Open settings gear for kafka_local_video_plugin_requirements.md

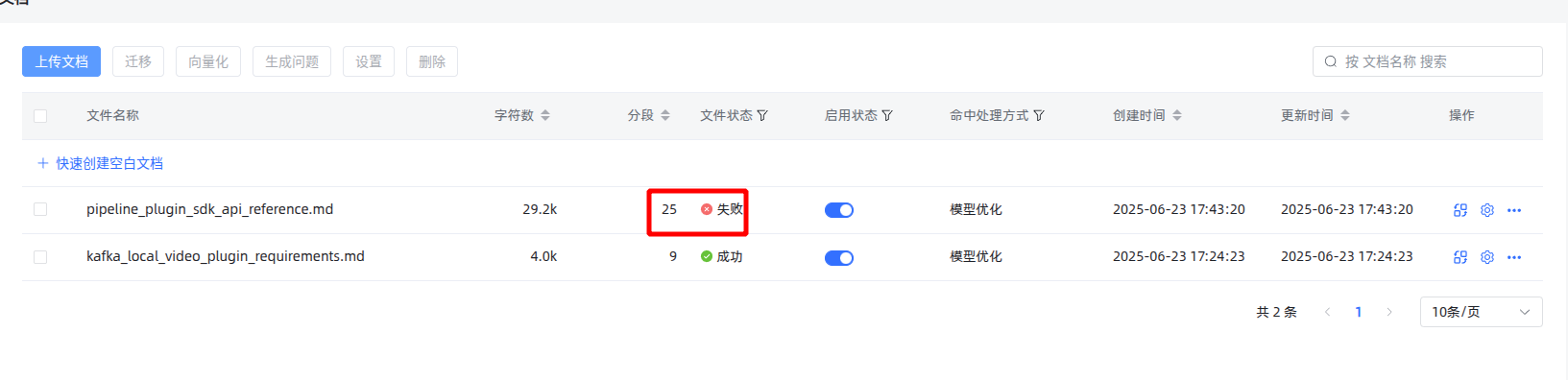(1486, 257)
